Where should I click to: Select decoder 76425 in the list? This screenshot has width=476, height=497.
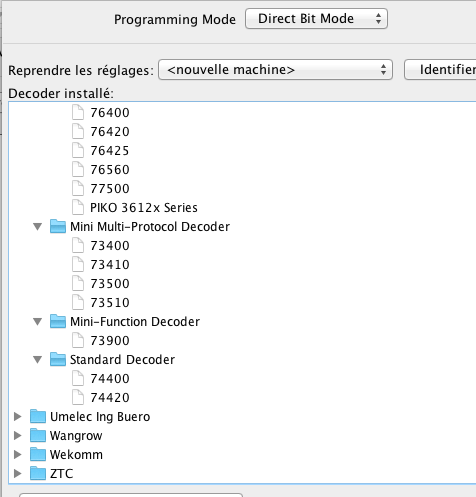point(110,151)
